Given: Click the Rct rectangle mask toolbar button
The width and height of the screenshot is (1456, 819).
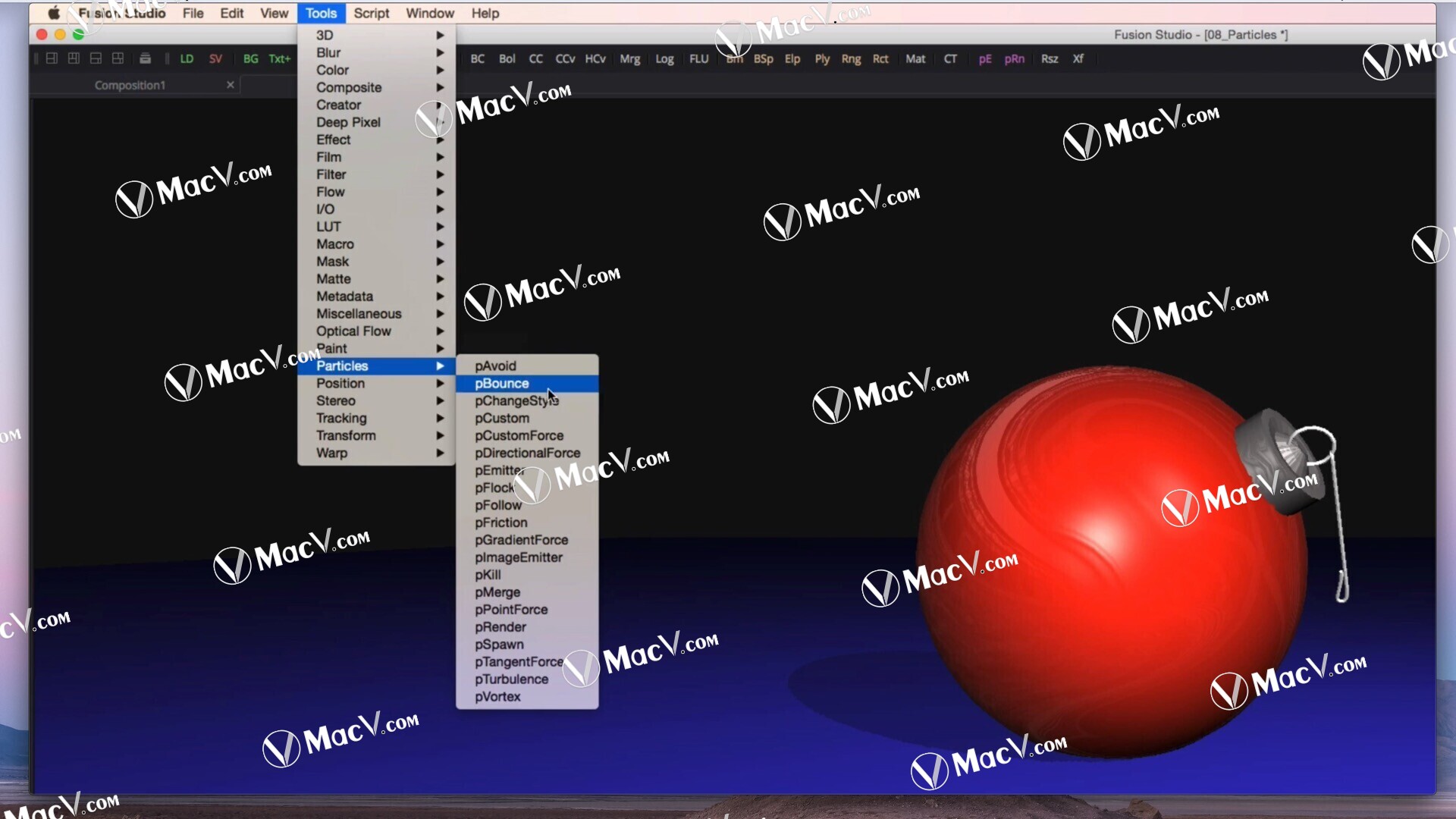Looking at the screenshot, I should pos(880,59).
